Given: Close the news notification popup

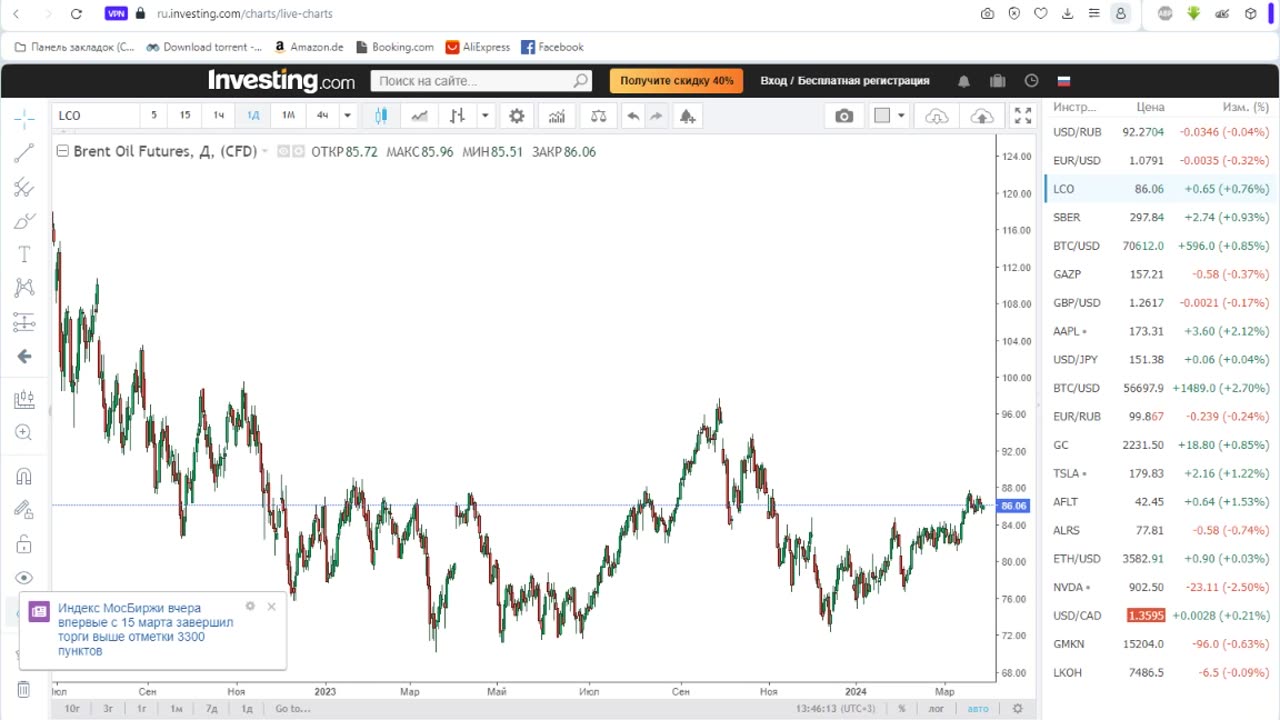Looking at the screenshot, I should click(271, 606).
